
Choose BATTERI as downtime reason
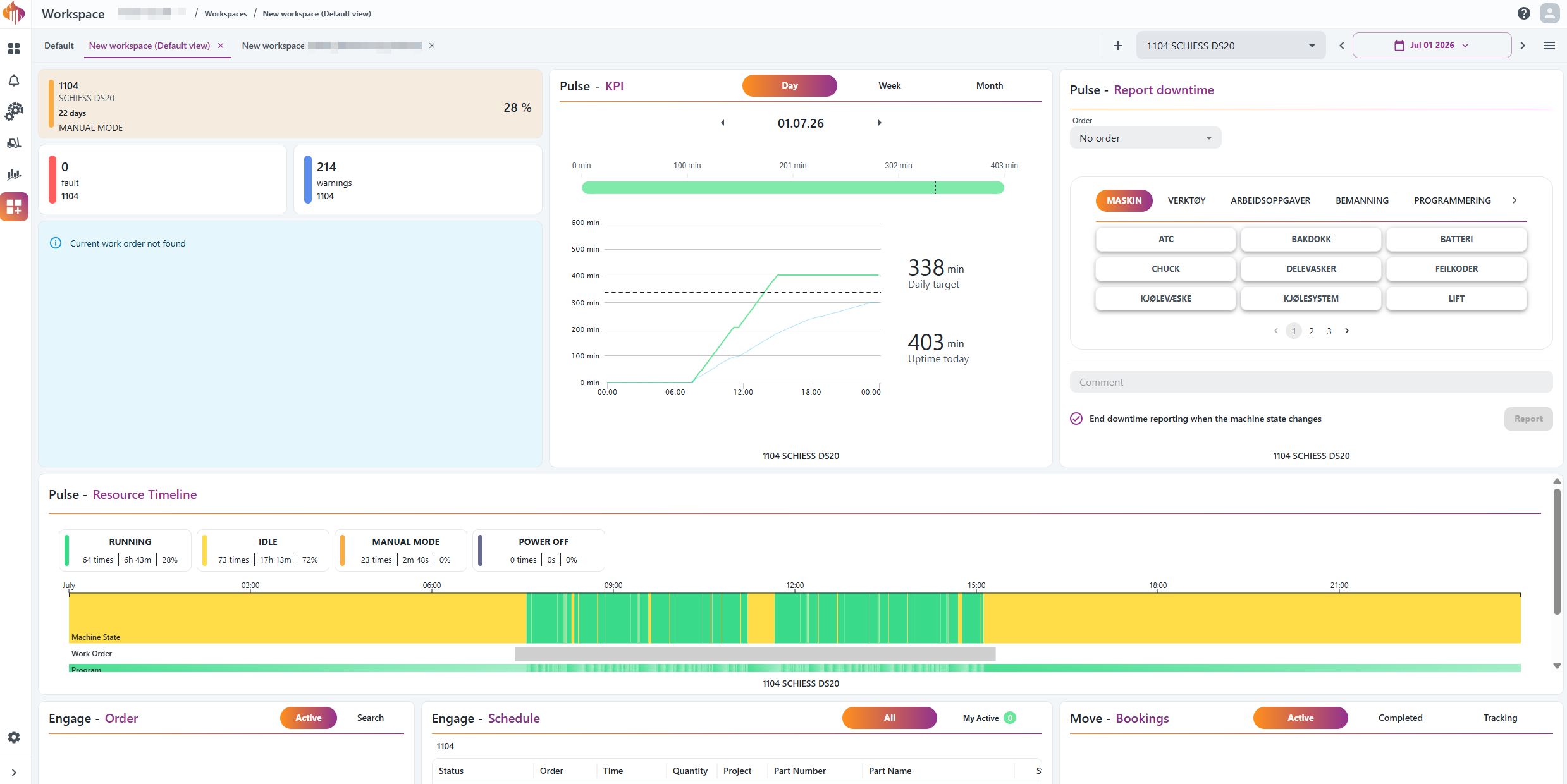click(x=1456, y=239)
